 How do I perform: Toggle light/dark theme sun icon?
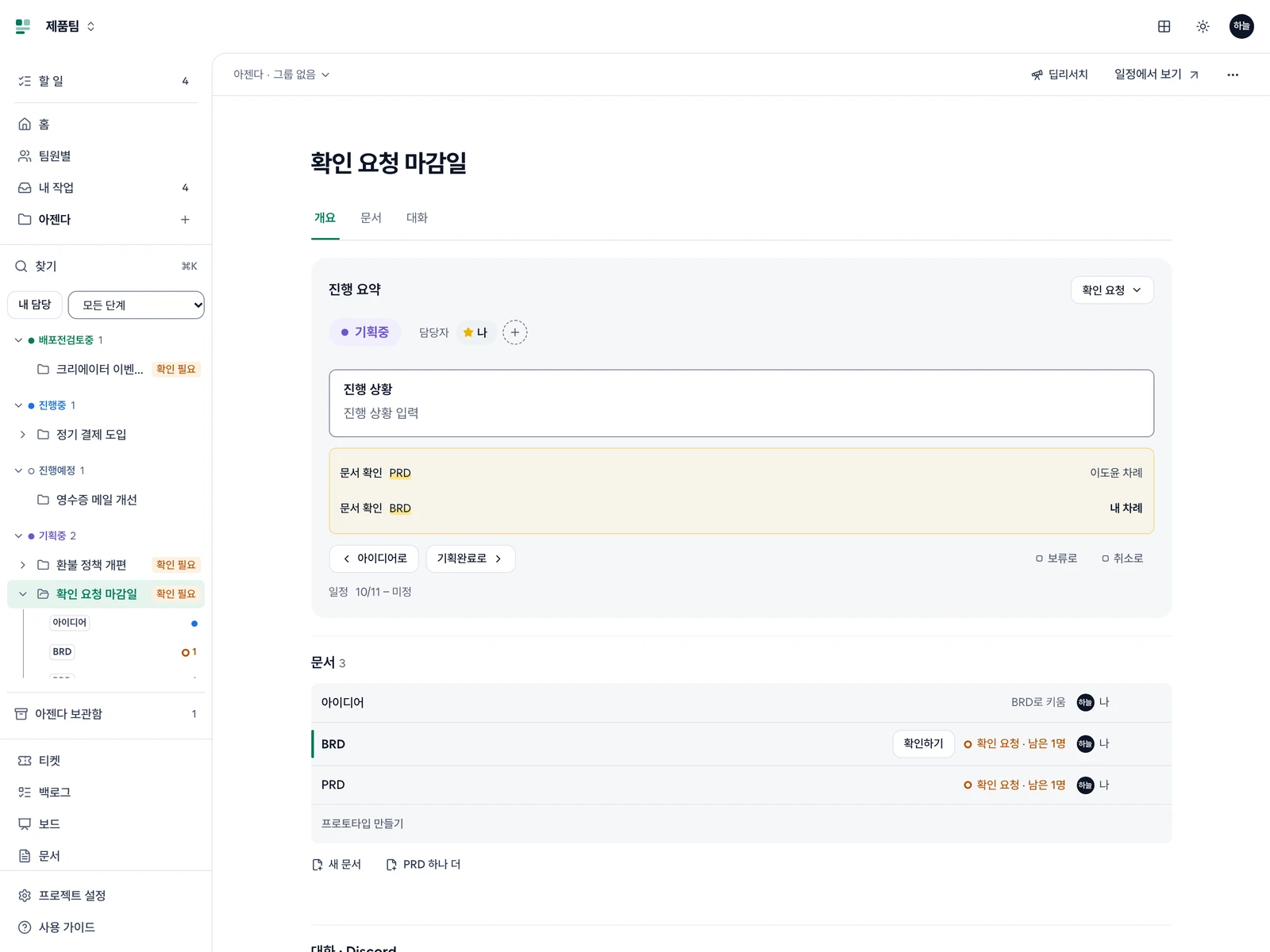(1203, 26)
